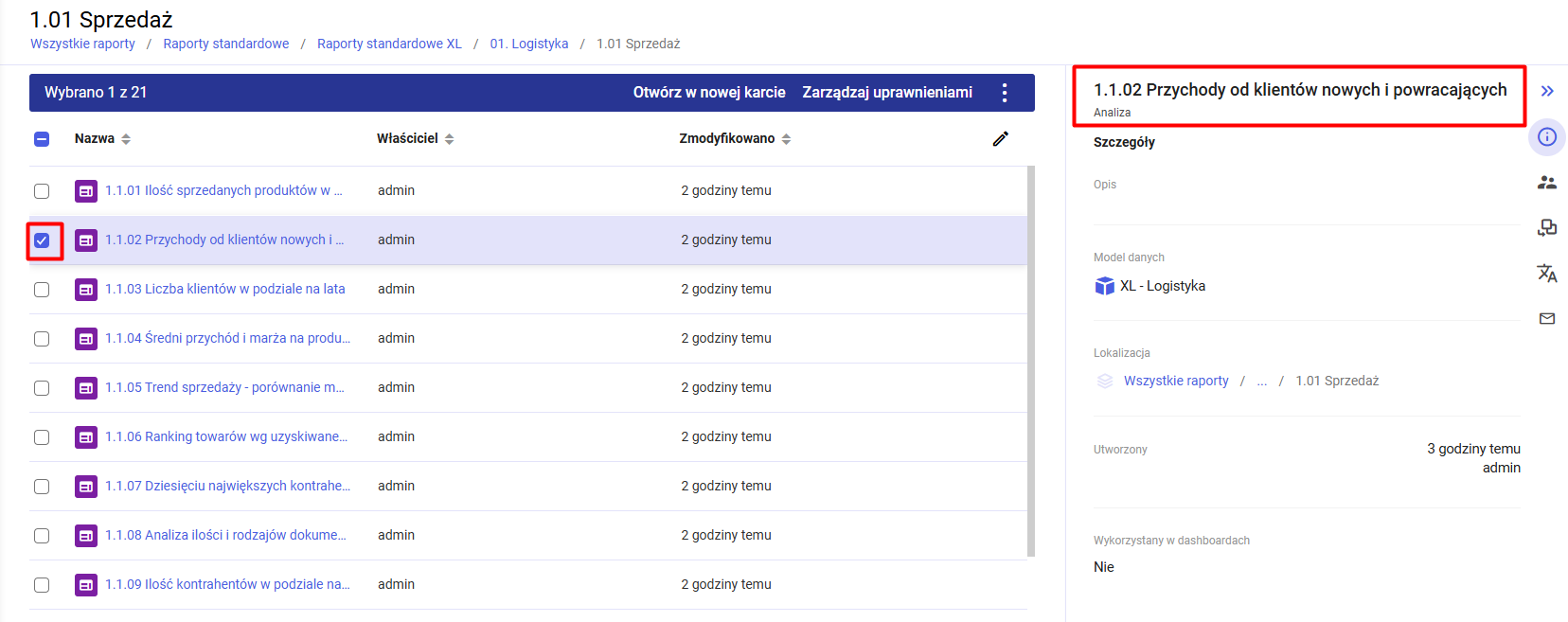Sort by the Właściciel column
The height and width of the screenshot is (622, 1568).
[x=416, y=138]
